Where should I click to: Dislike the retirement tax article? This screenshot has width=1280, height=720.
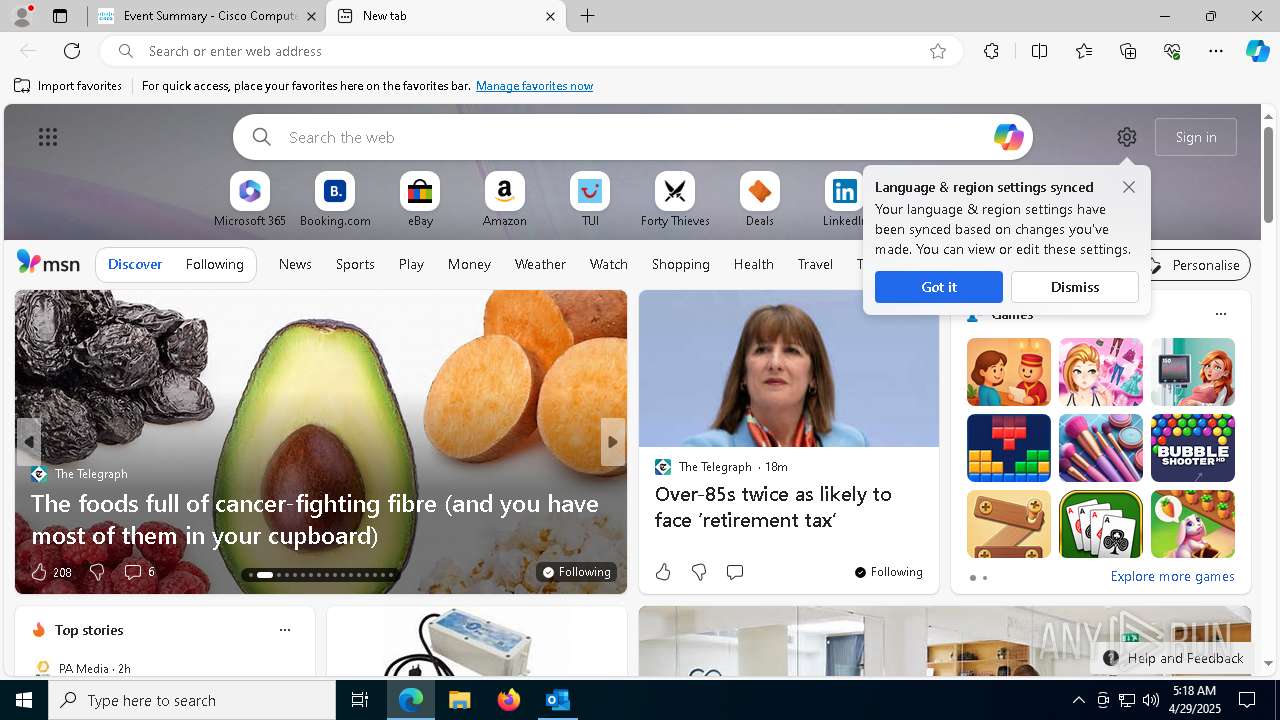[699, 572]
